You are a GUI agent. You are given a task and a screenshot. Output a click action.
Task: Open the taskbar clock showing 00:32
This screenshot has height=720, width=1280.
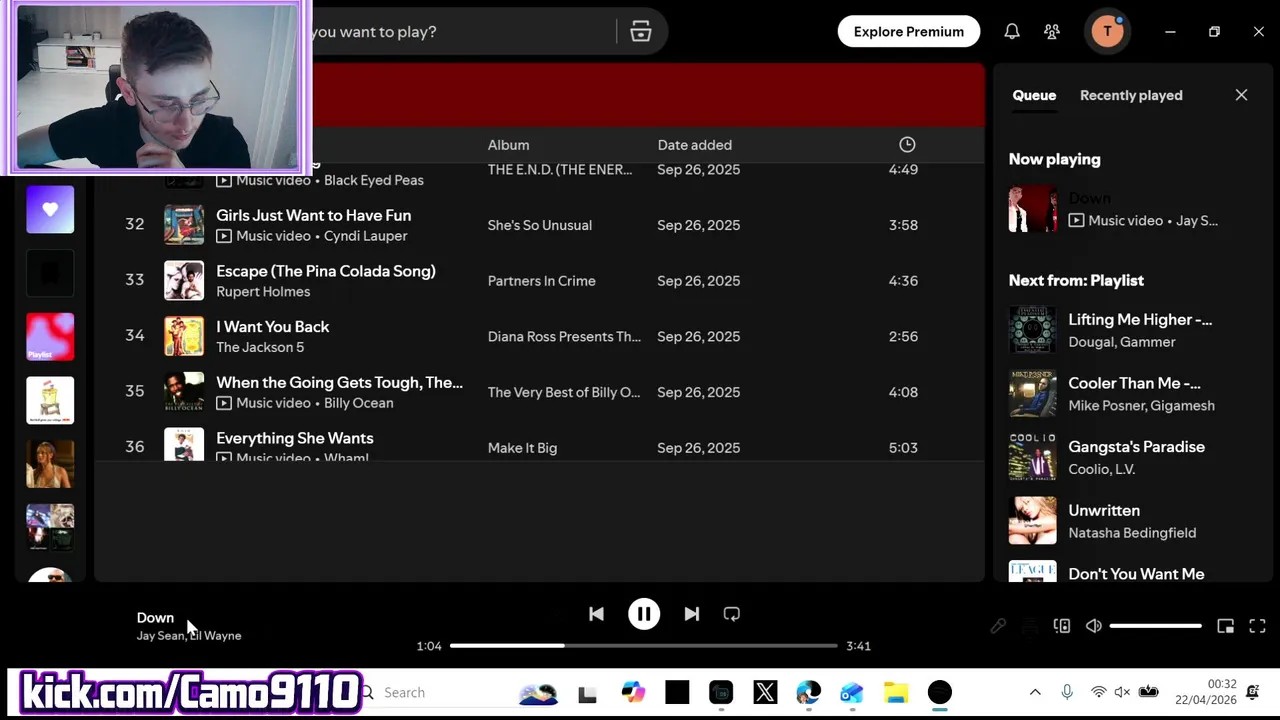click(x=1207, y=692)
